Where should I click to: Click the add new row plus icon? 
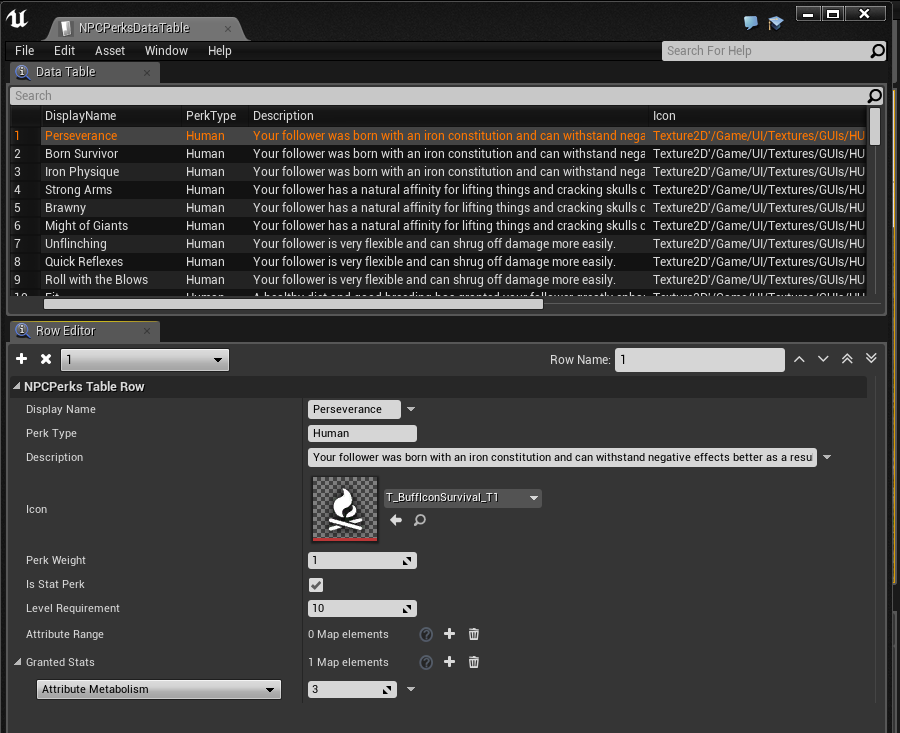point(22,359)
